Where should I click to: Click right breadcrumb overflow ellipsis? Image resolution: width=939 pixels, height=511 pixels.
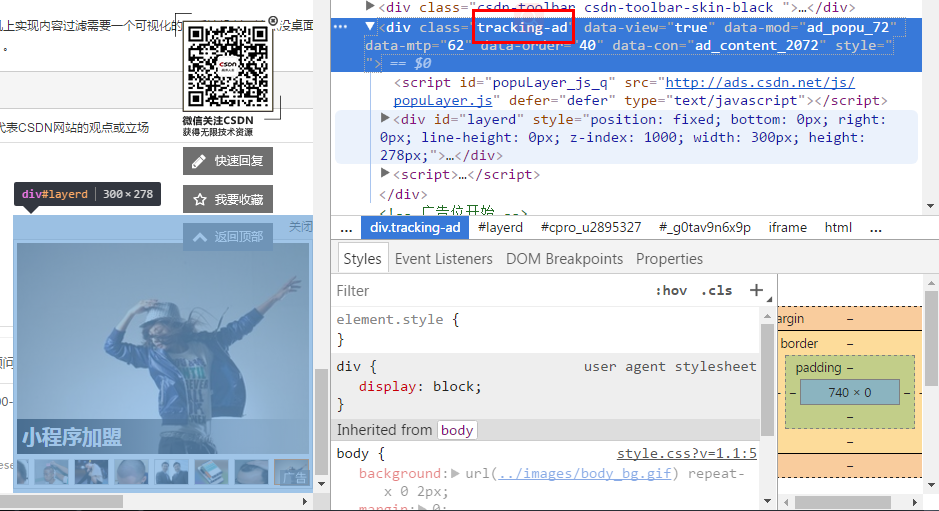[876, 228]
